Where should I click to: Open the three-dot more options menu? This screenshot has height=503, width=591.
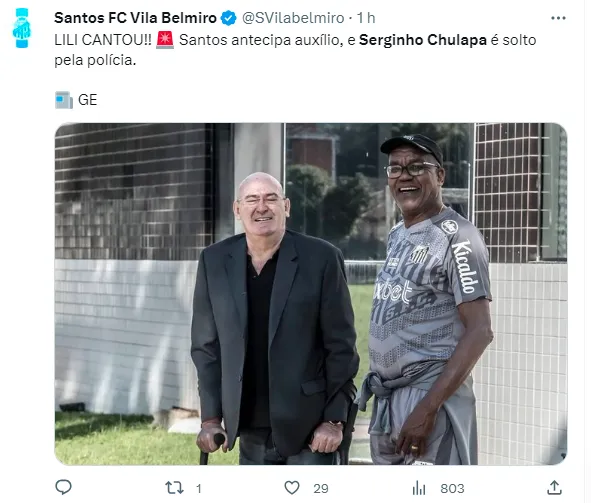(558, 18)
